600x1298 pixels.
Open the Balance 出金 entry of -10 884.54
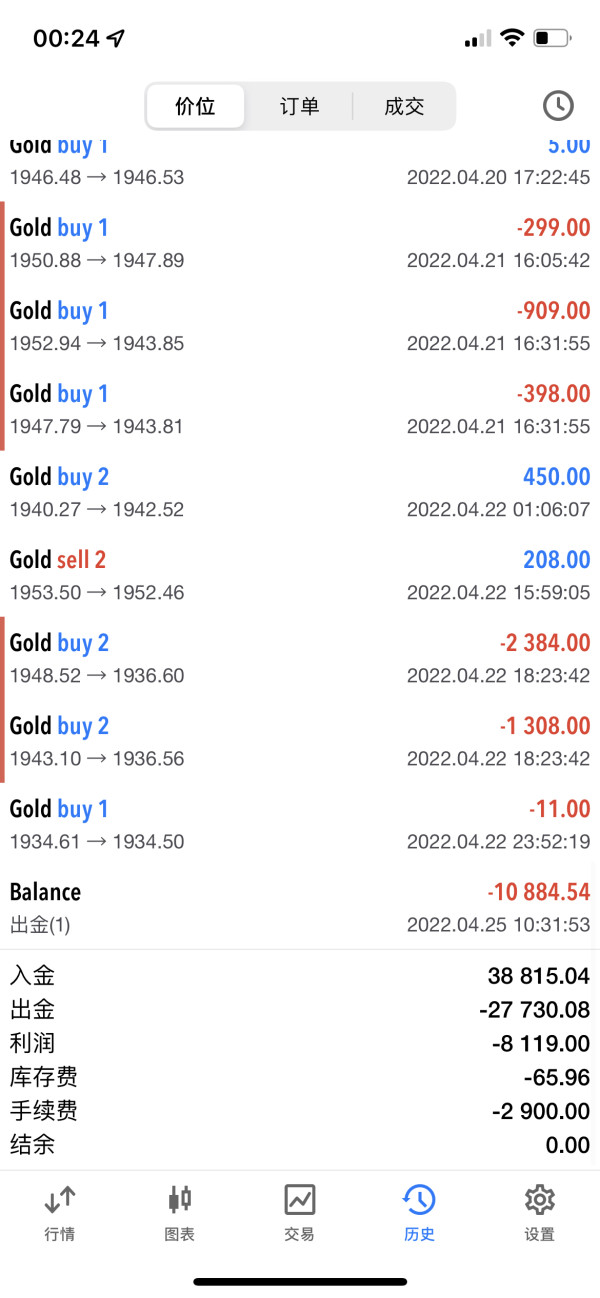[x=300, y=907]
